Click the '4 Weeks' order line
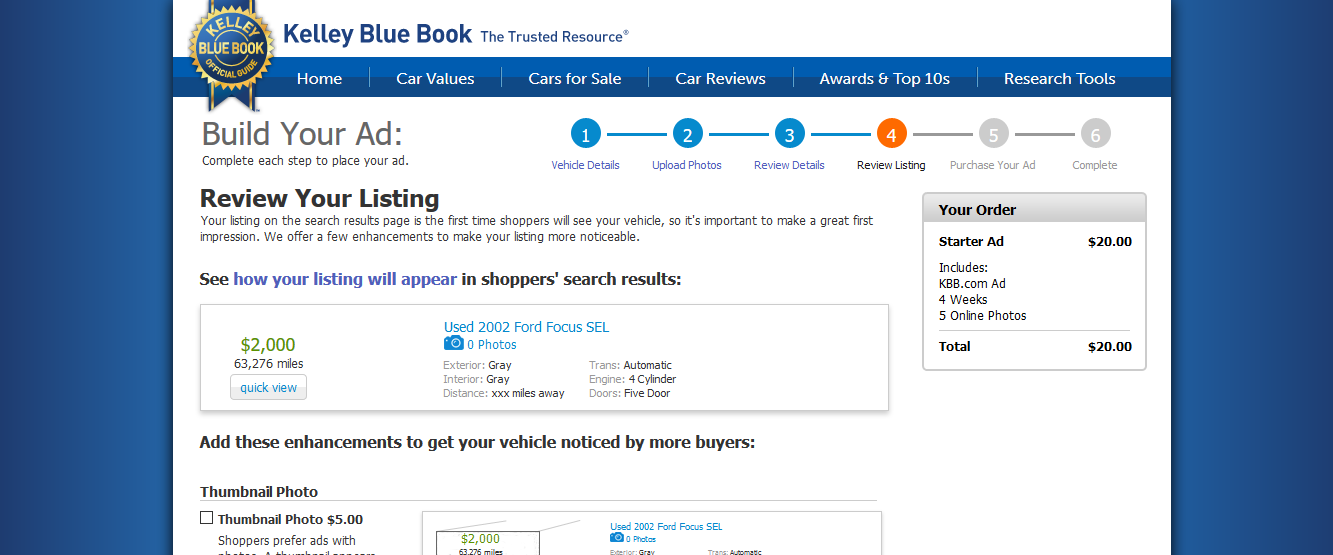 click(x=963, y=299)
